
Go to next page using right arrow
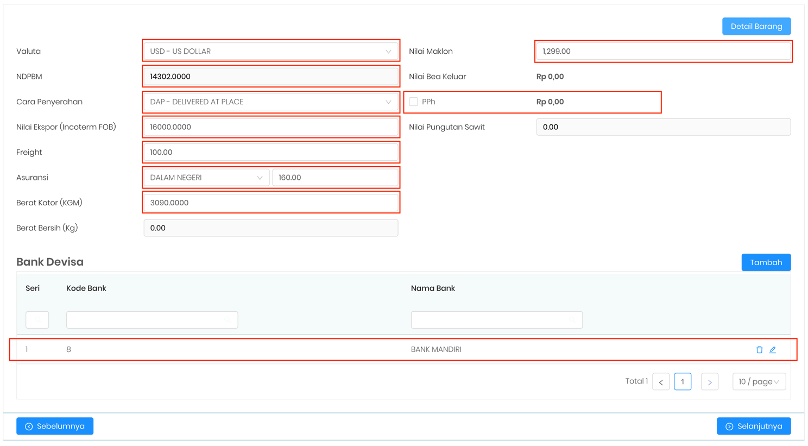(x=709, y=382)
